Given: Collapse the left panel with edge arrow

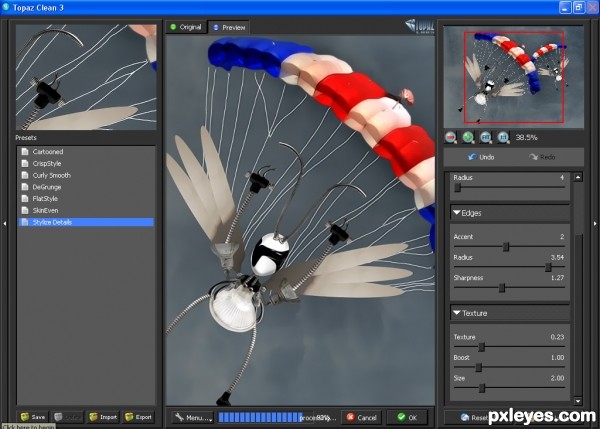Looking at the screenshot, I should pyautogui.click(x=5, y=223).
